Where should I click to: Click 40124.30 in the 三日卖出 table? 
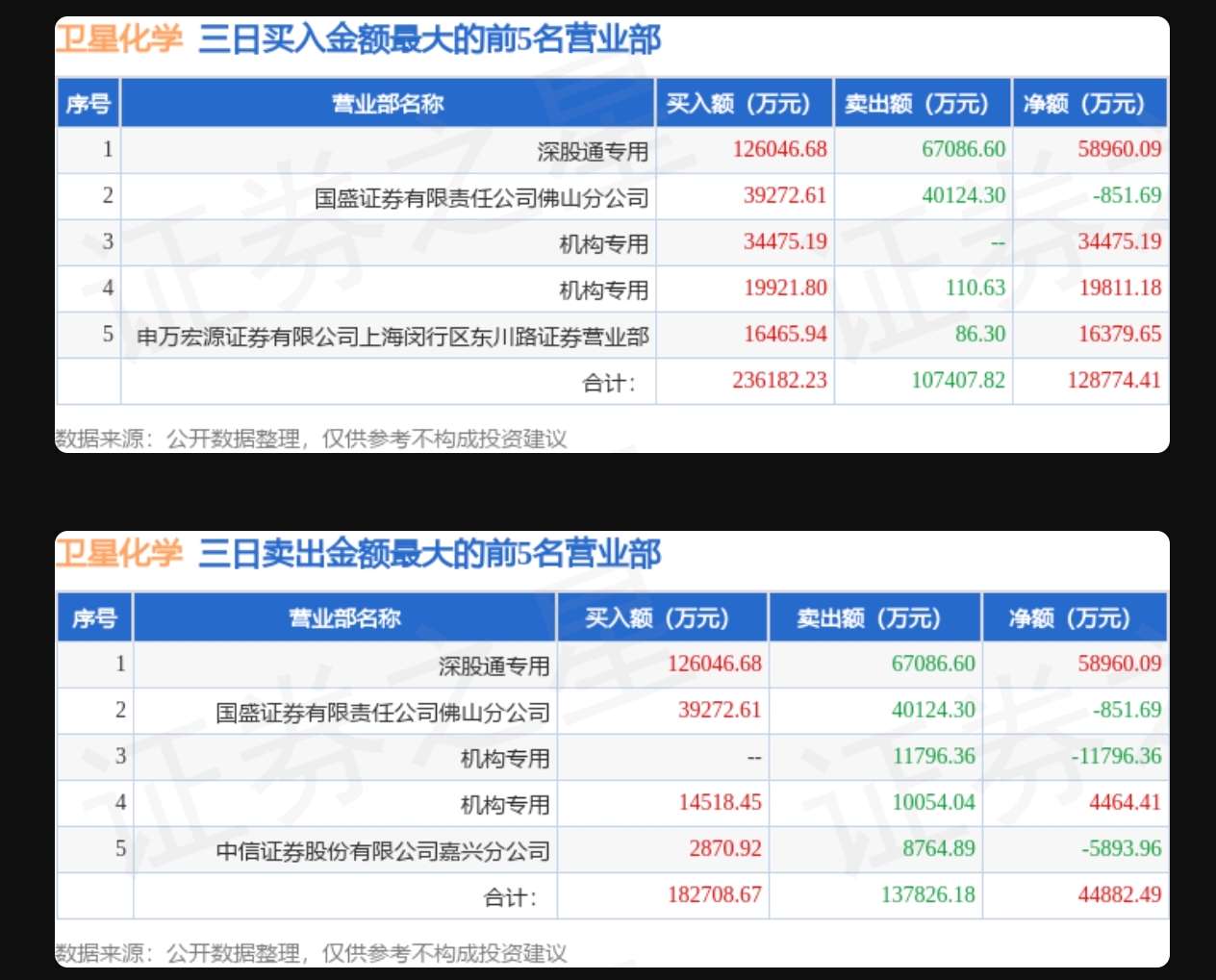click(x=934, y=710)
